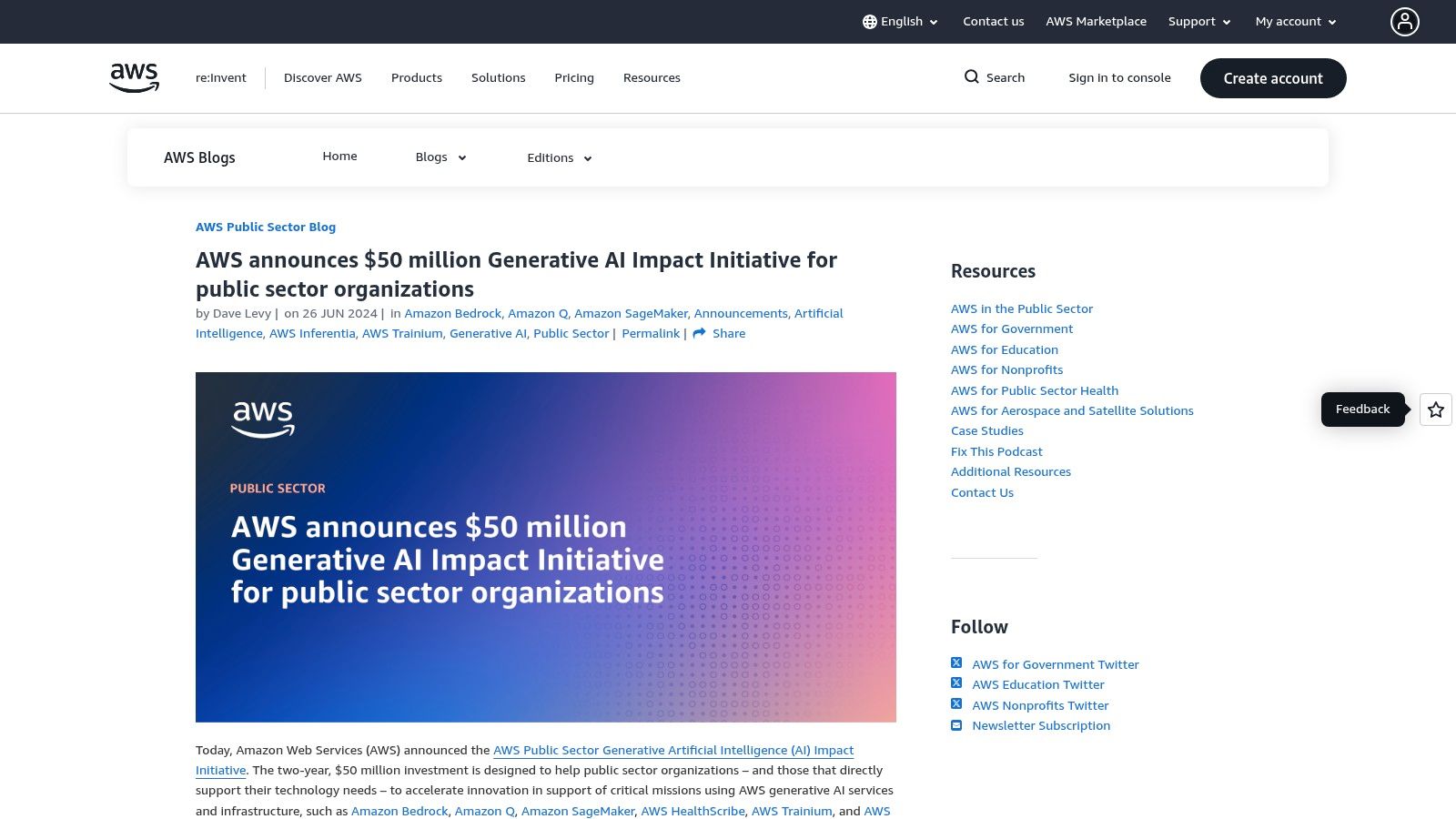Click the AWS logo

(x=133, y=77)
